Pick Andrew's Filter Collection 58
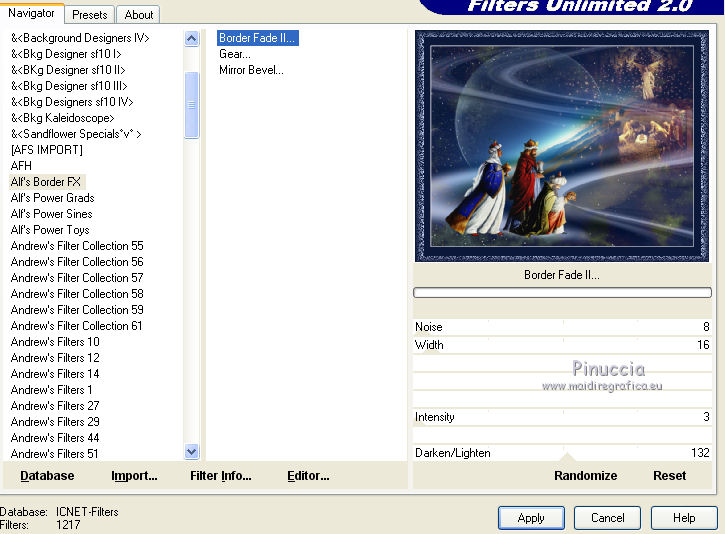Screen dimensions: 725x534 (77, 294)
